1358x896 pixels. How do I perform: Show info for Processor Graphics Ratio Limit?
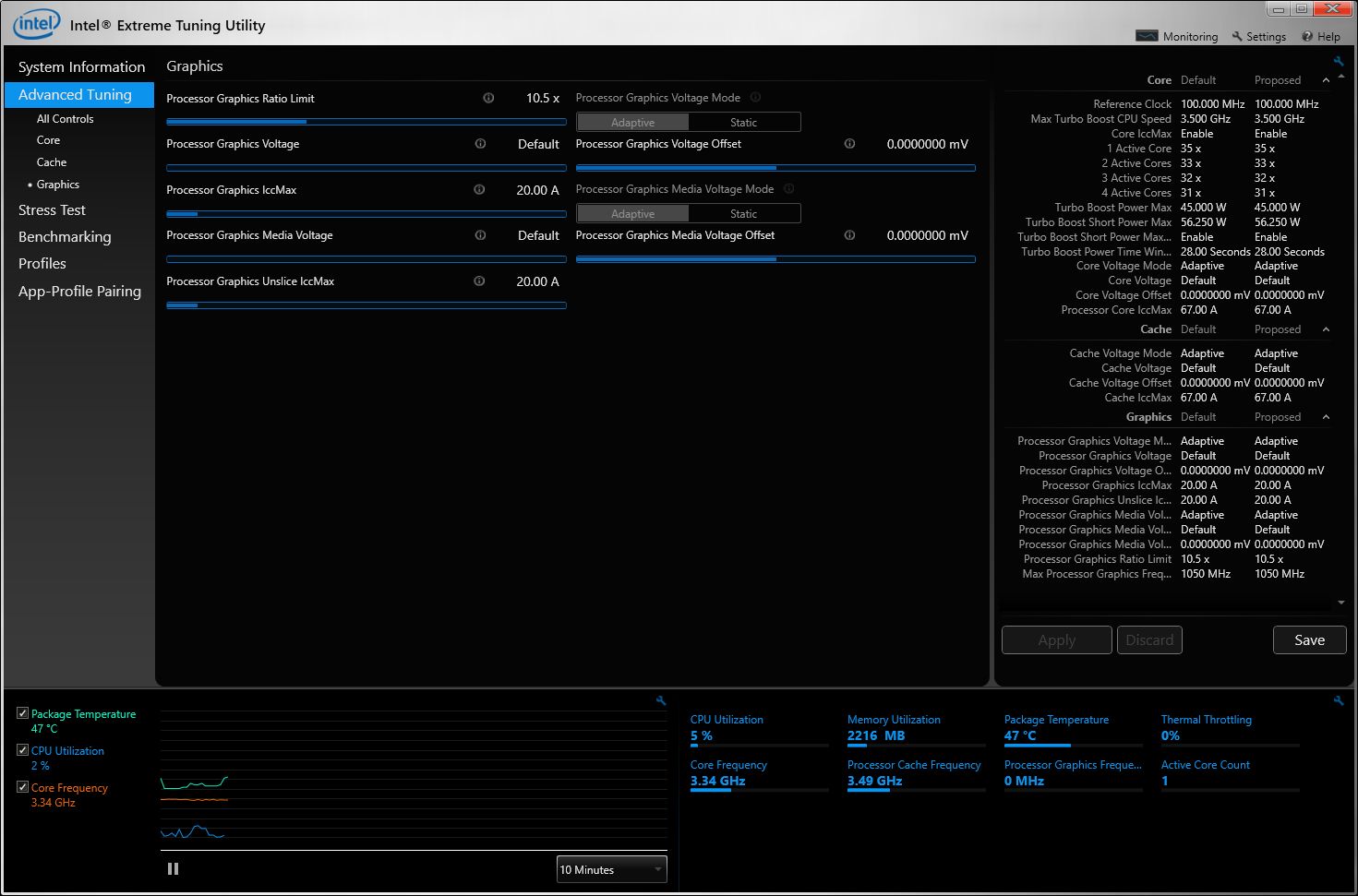pos(488,98)
